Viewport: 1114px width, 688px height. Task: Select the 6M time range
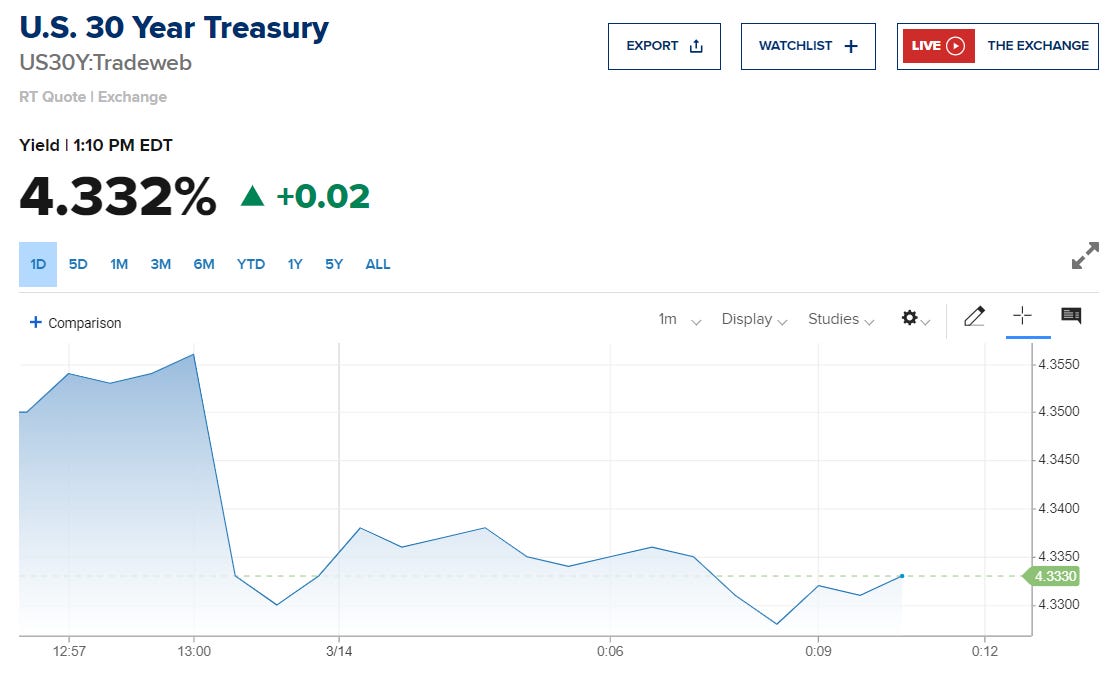tap(204, 264)
